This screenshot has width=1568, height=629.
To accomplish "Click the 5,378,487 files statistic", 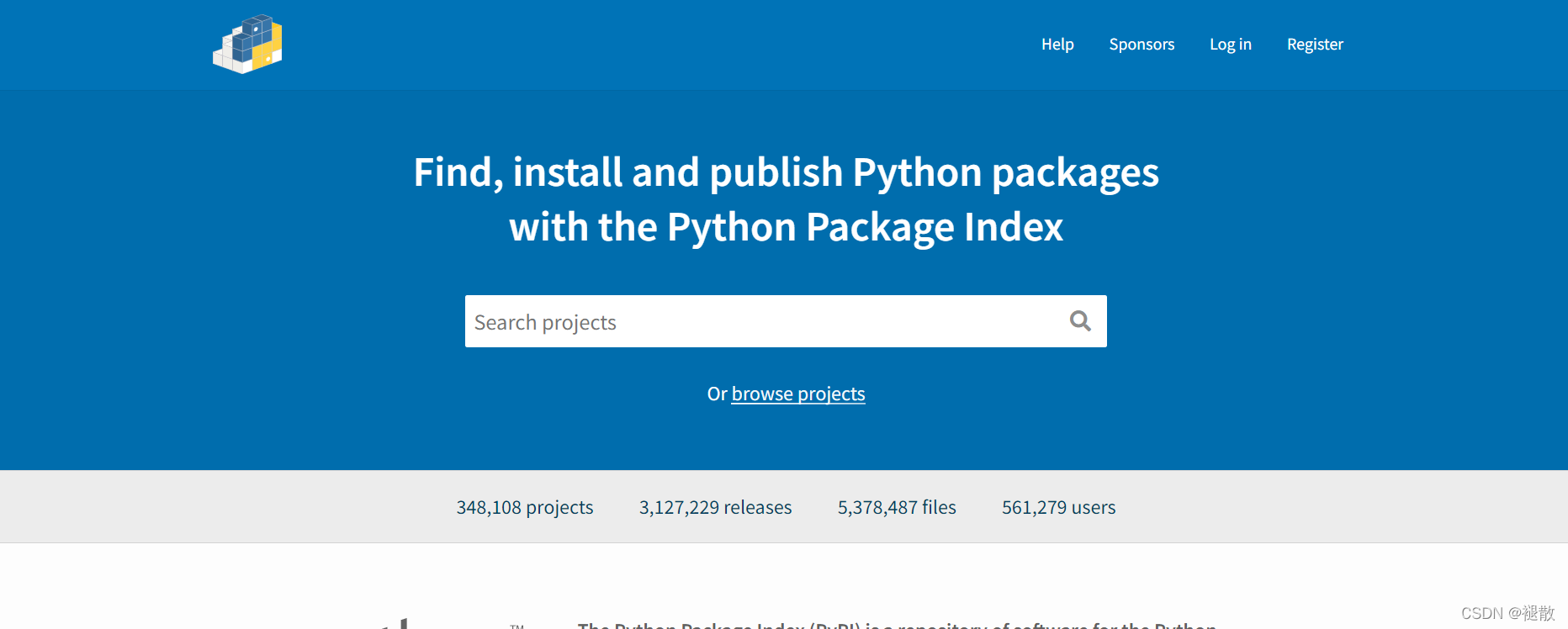I will point(897,507).
